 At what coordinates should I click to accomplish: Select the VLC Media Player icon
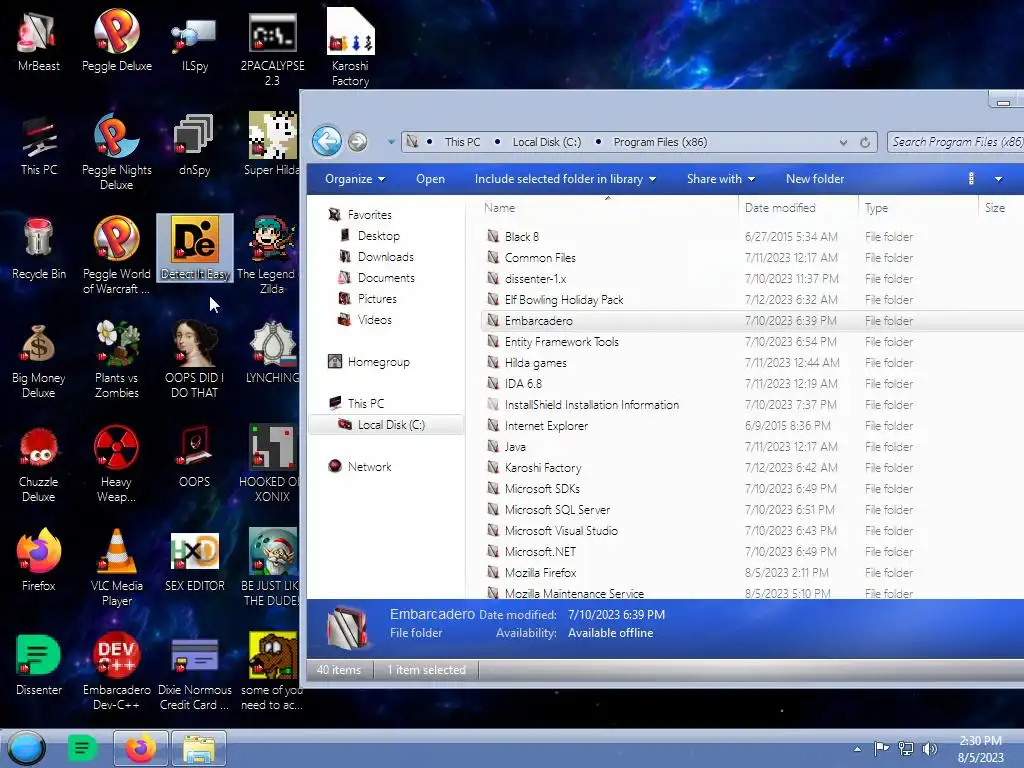click(x=116, y=568)
